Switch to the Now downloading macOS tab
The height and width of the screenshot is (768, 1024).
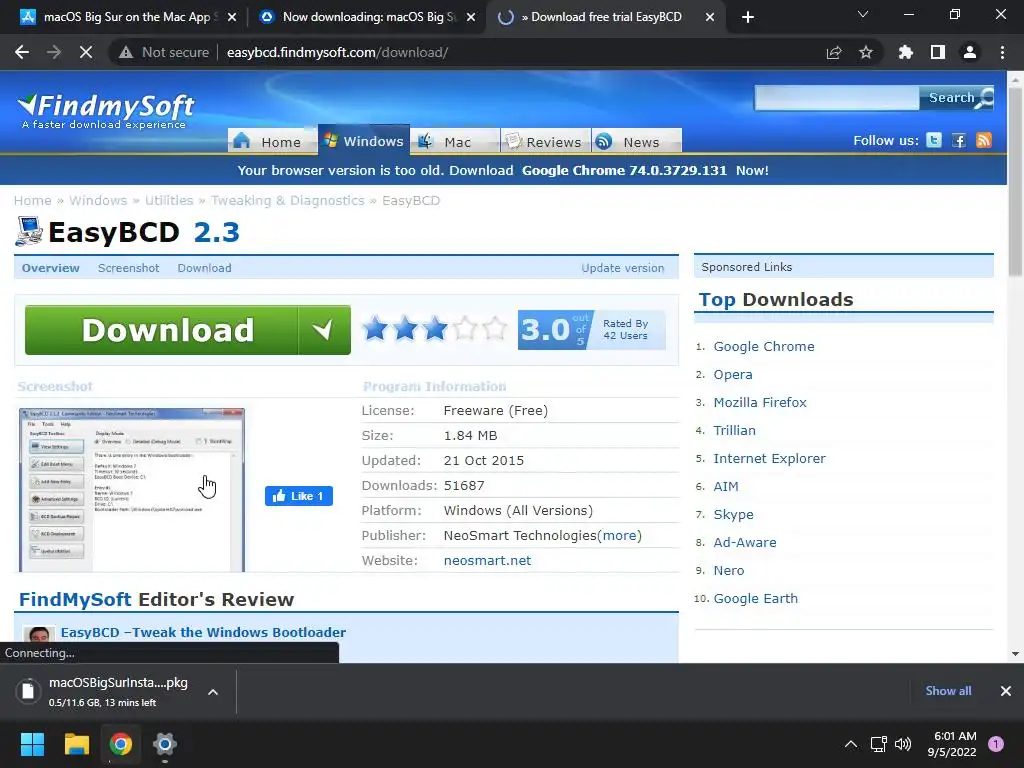pyautogui.click(x=369, y=17)
